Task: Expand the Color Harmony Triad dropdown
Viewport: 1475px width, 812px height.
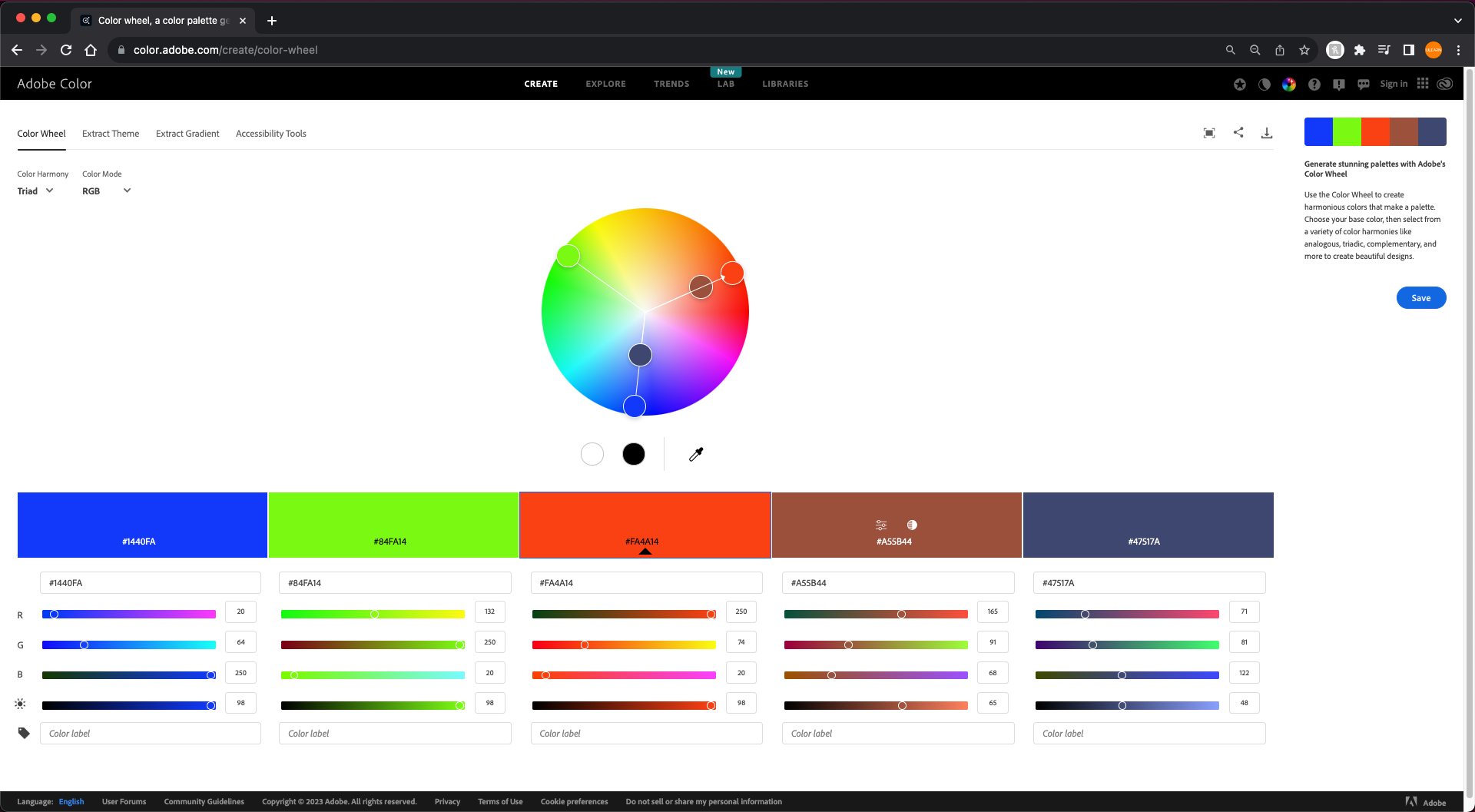Action: (35, 191)
